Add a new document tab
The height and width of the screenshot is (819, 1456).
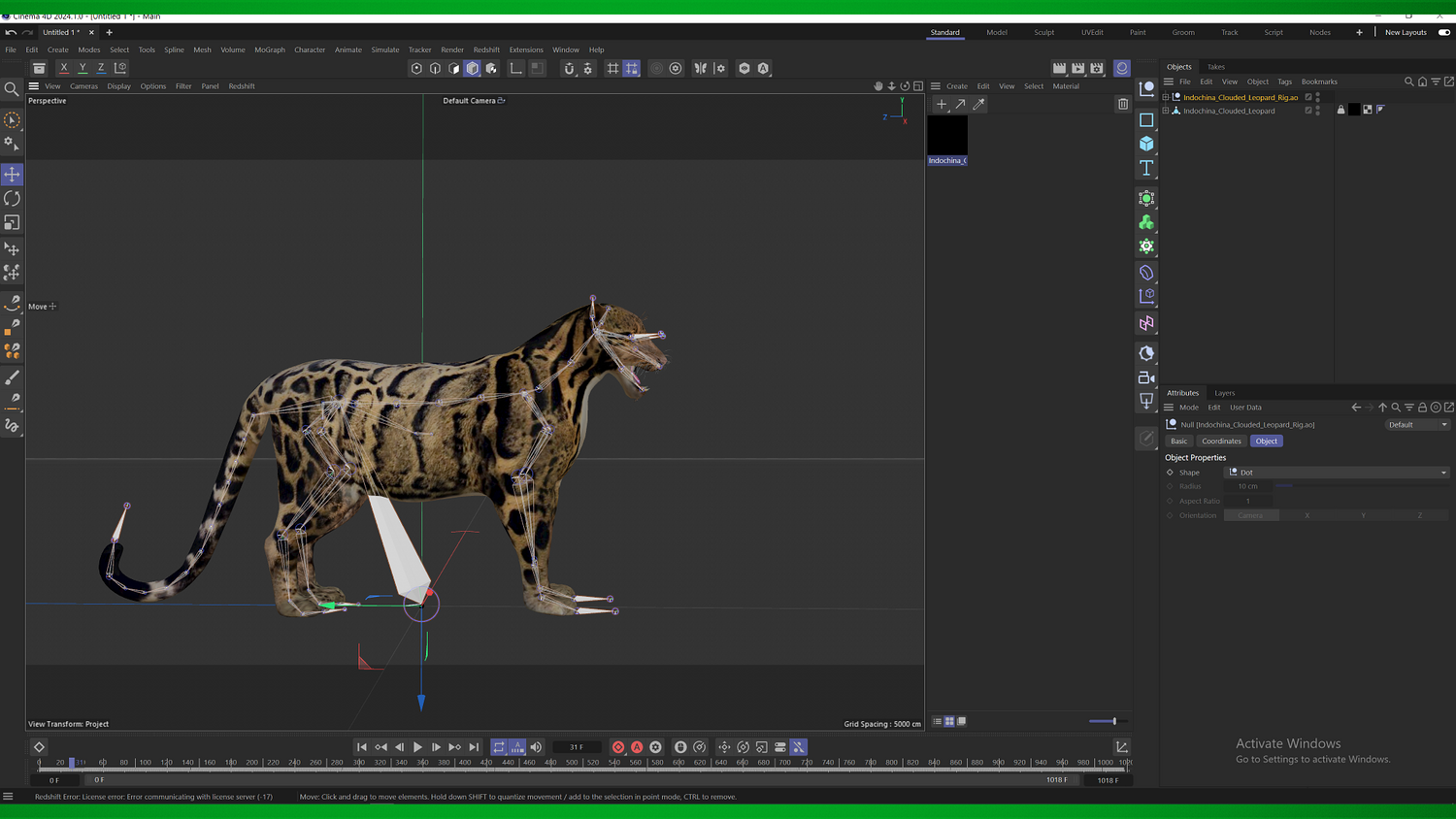[x=109, y=32]
